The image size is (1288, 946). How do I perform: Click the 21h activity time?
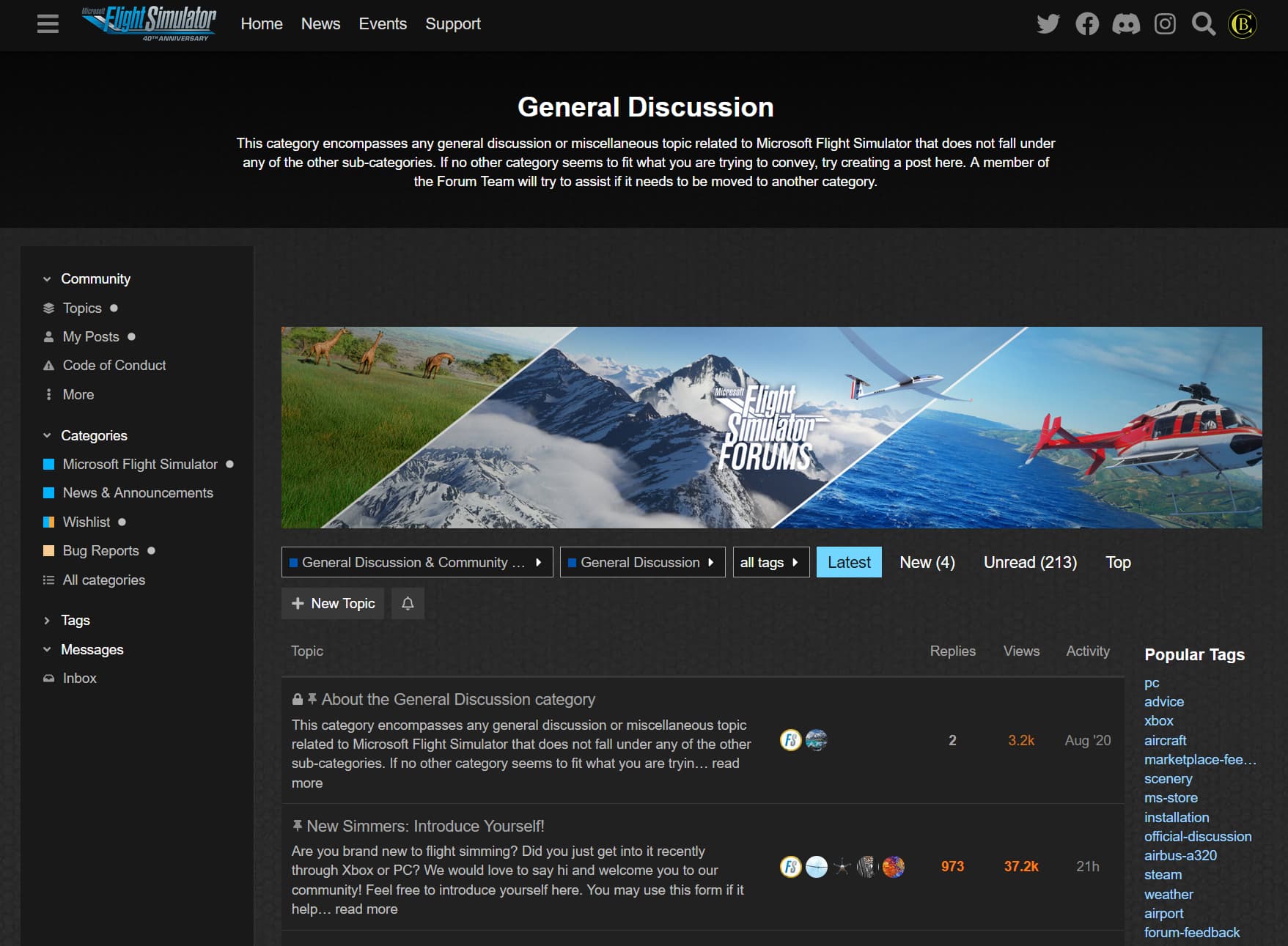[x=1088, y=866]
